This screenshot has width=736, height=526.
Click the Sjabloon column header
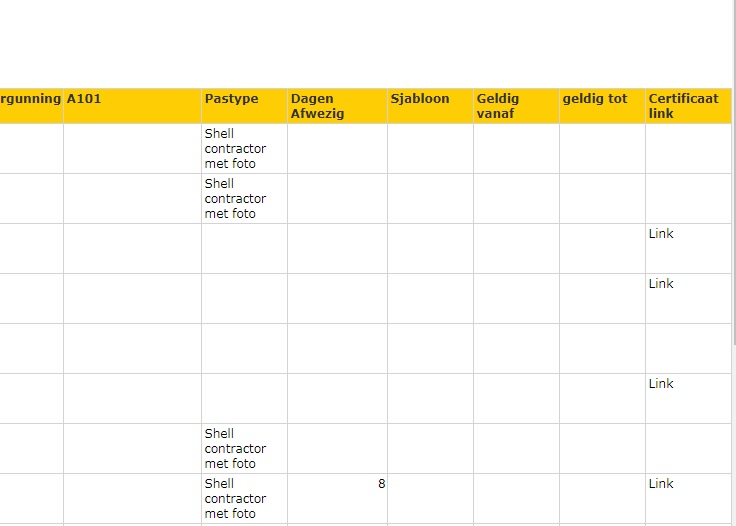(x=420, y=99)
